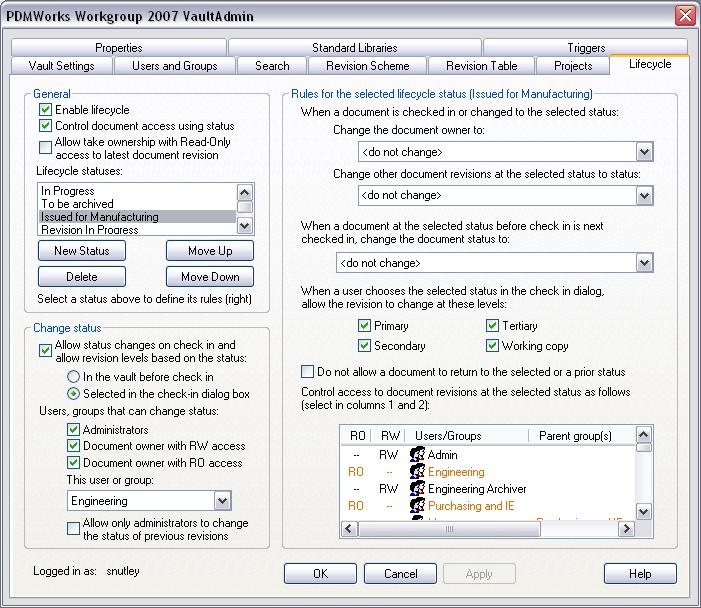
Task: Open the Revision Table tab
Action: pyautogui.click(x=481, y=66)
